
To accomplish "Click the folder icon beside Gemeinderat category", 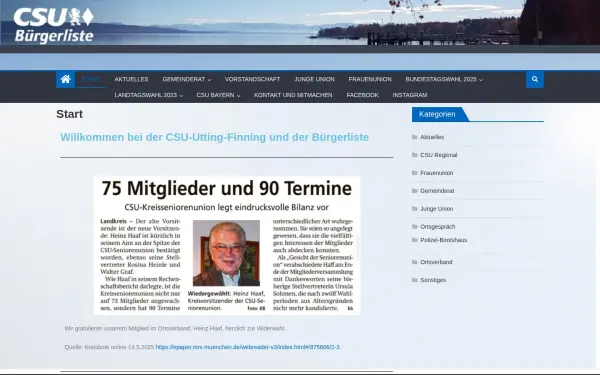I will (x=414, y=191).
